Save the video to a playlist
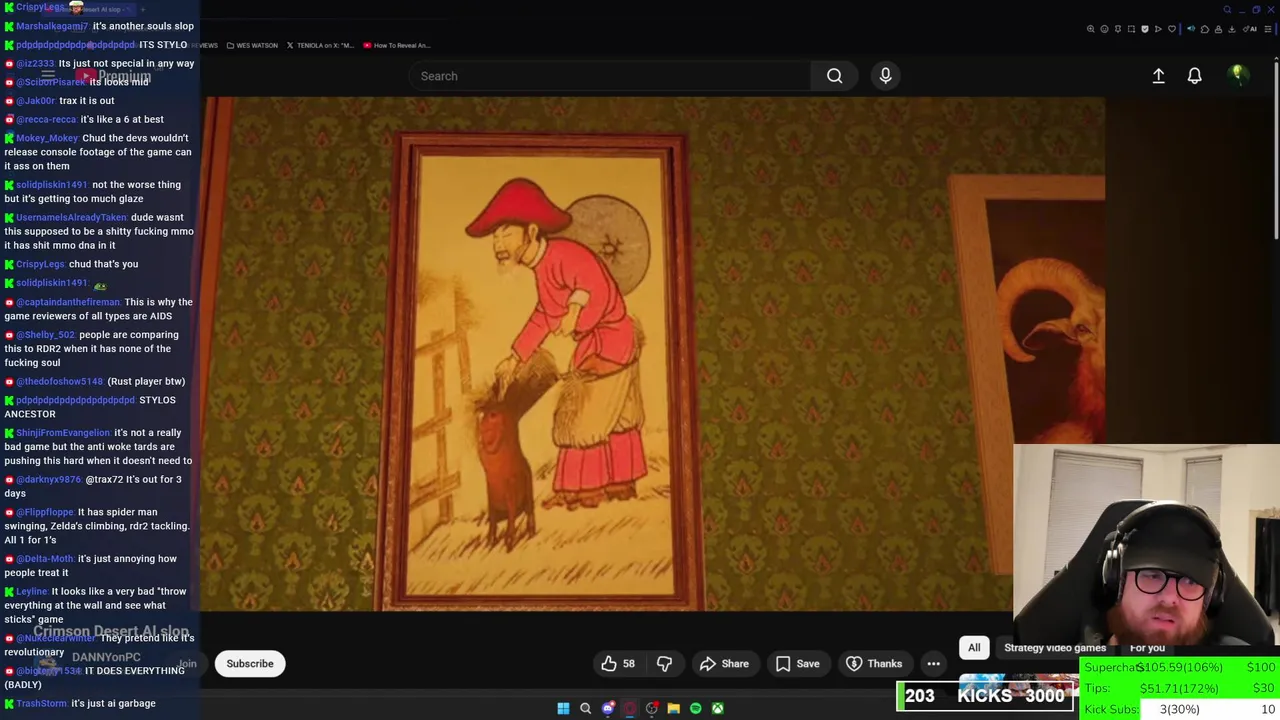This screenshot has width=1280, height=720. pyautogui.click(x=798, y=663)
